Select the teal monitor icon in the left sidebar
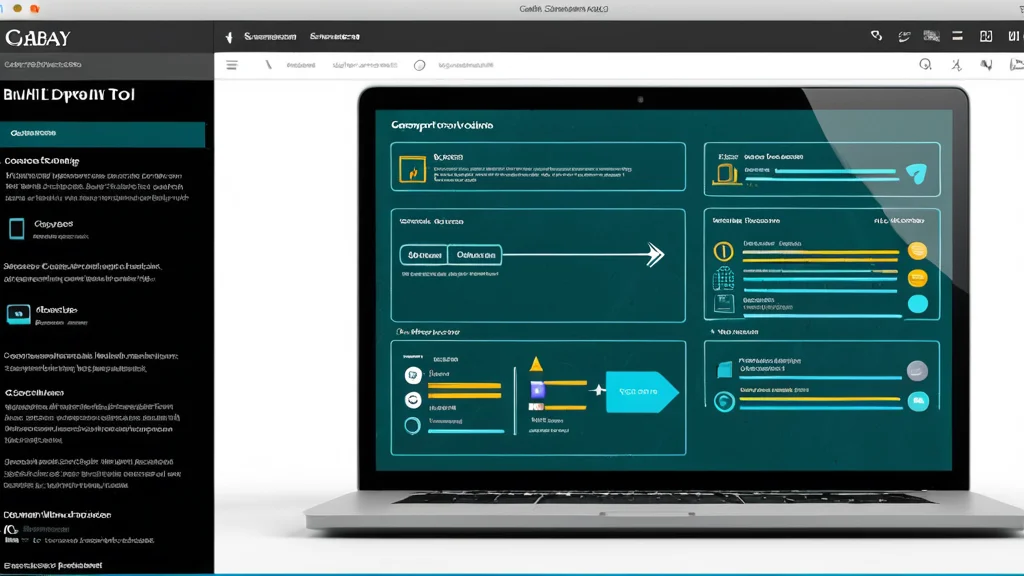 pos(18,314)
